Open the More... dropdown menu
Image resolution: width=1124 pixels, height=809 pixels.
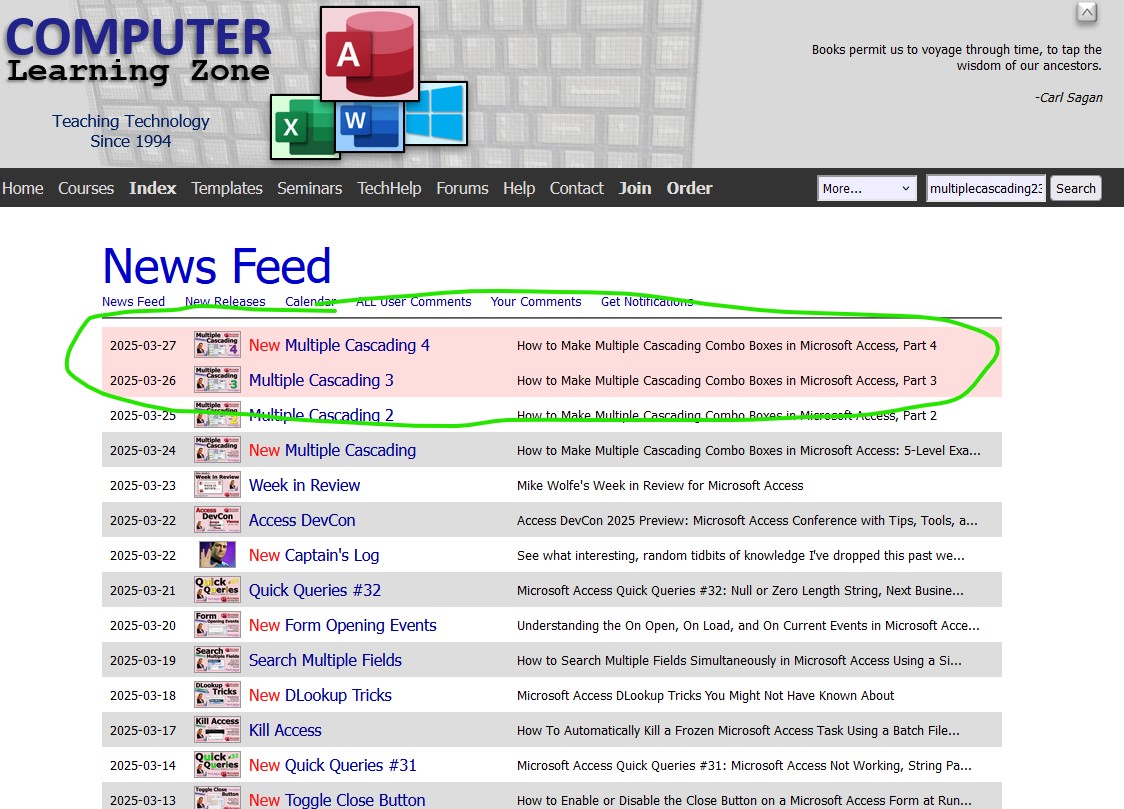pos(866,188)
